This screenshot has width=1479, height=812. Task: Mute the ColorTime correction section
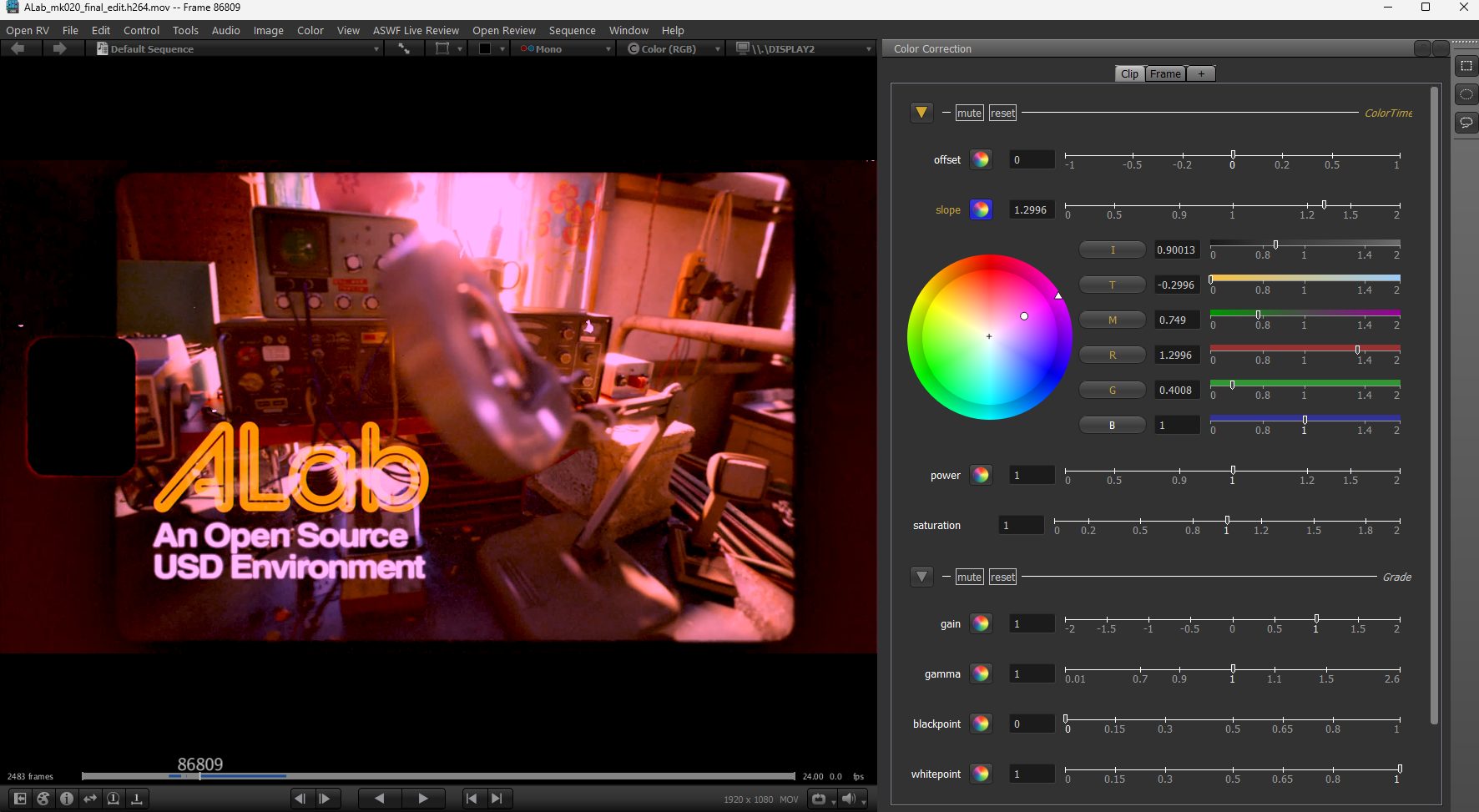(x=969, y=113)
